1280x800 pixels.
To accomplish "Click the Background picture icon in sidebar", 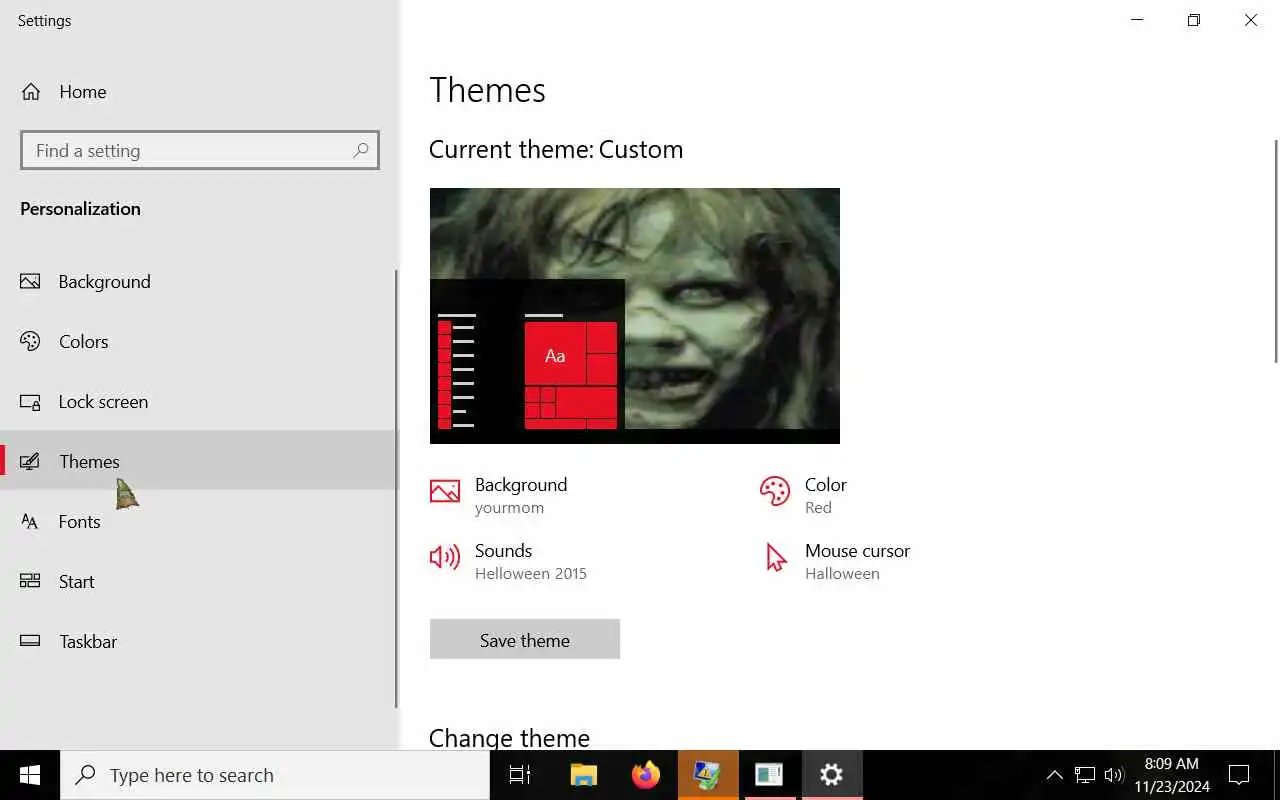I will (30, 282).
